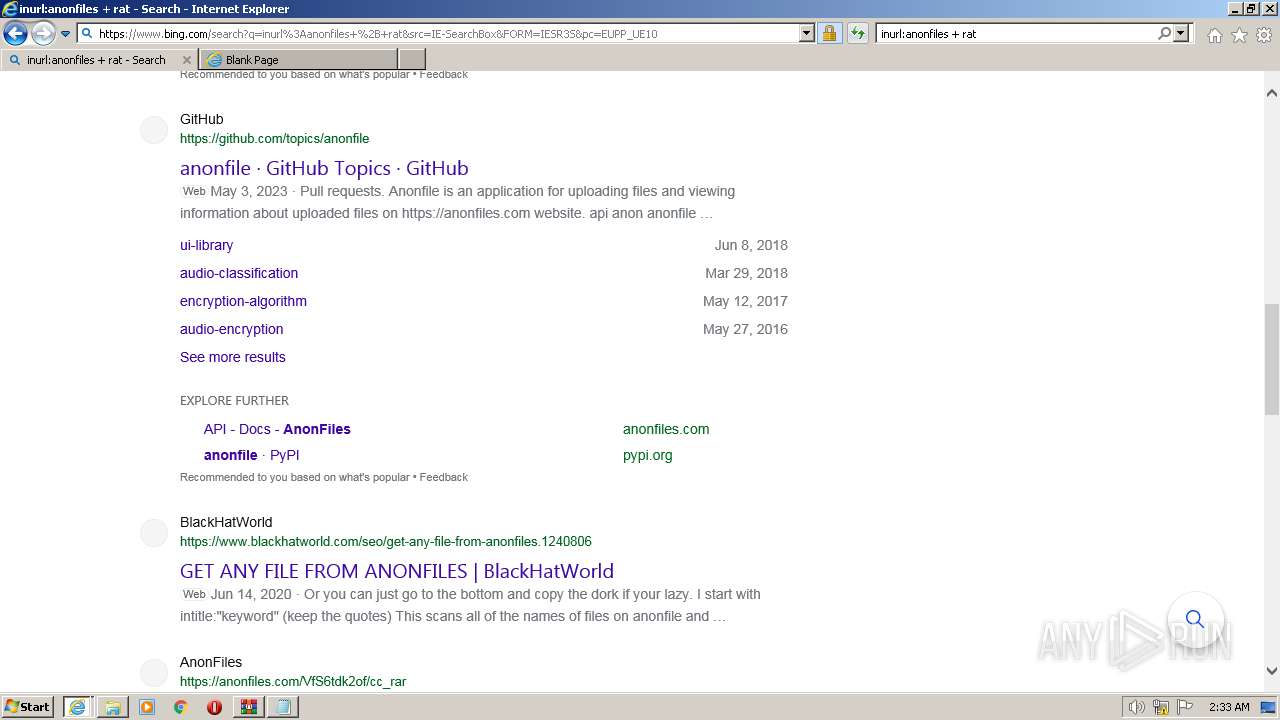Viewport: 1280px width, 720px height.
Task: Click the 2:33 AM clock
Action: [x=1229, y=707]
